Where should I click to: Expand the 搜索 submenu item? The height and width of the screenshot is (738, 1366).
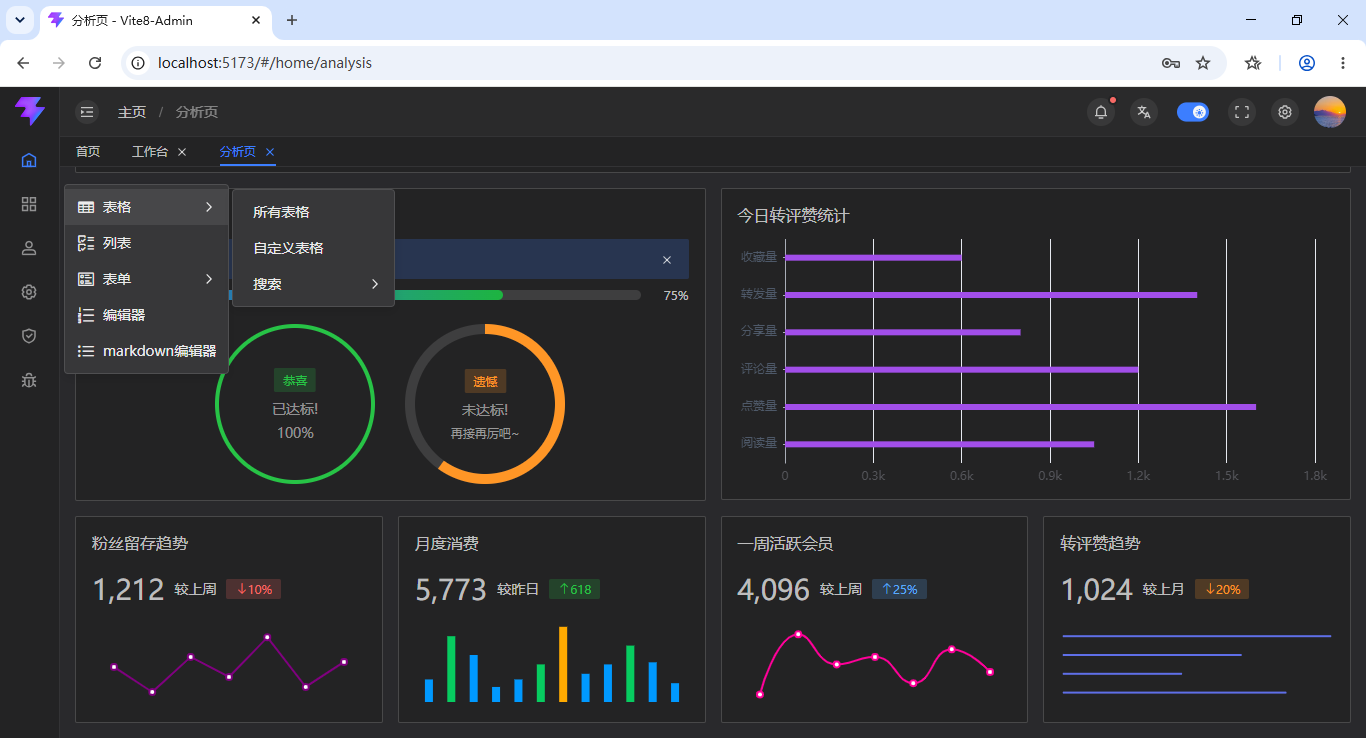coord(314,284)
